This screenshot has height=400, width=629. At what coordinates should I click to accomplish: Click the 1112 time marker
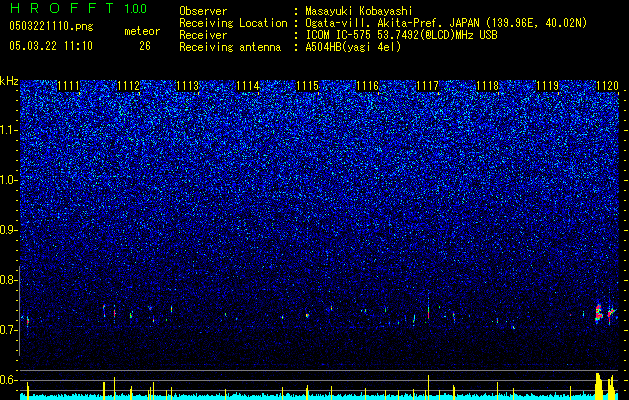[x=129, y=86]
